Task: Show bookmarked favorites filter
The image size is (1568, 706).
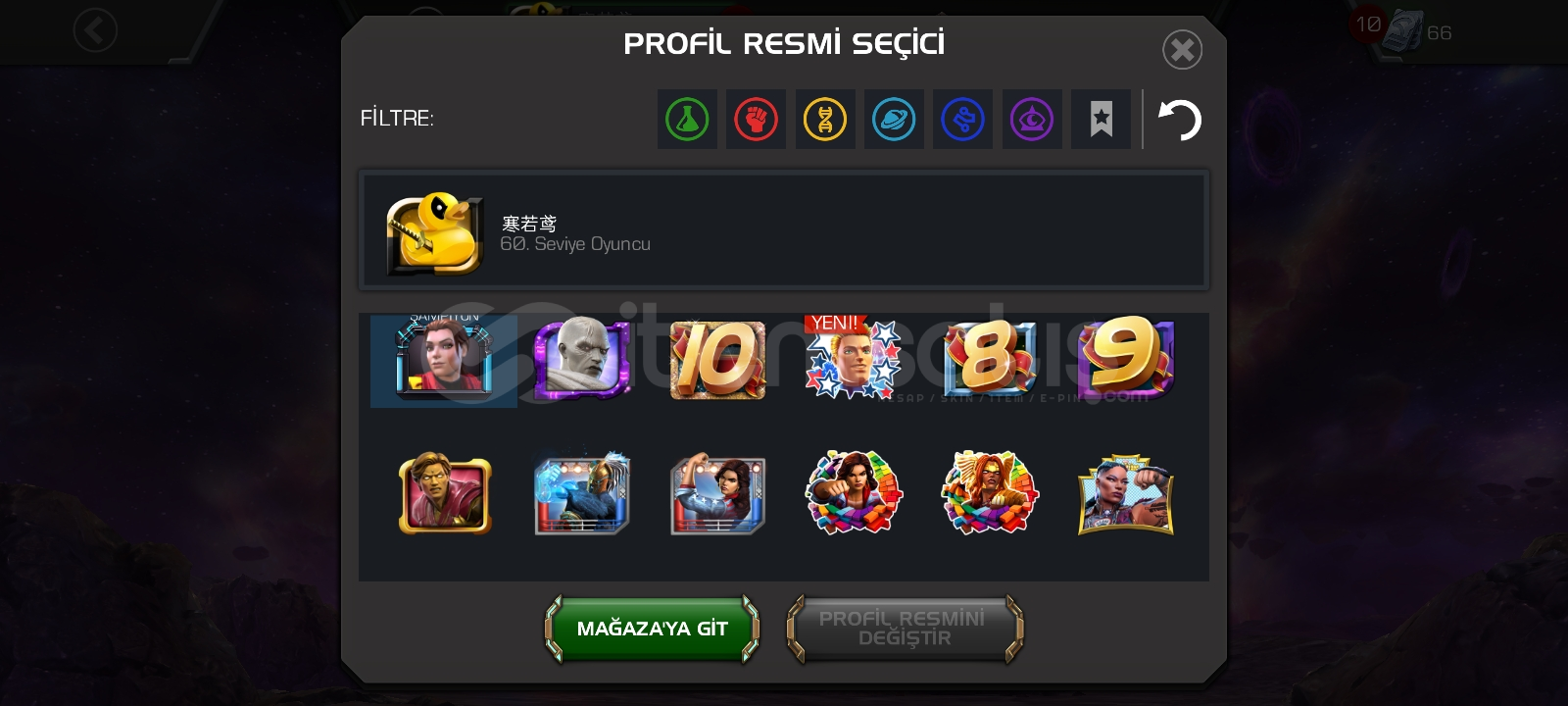Action: click(x=1101, y=120)
